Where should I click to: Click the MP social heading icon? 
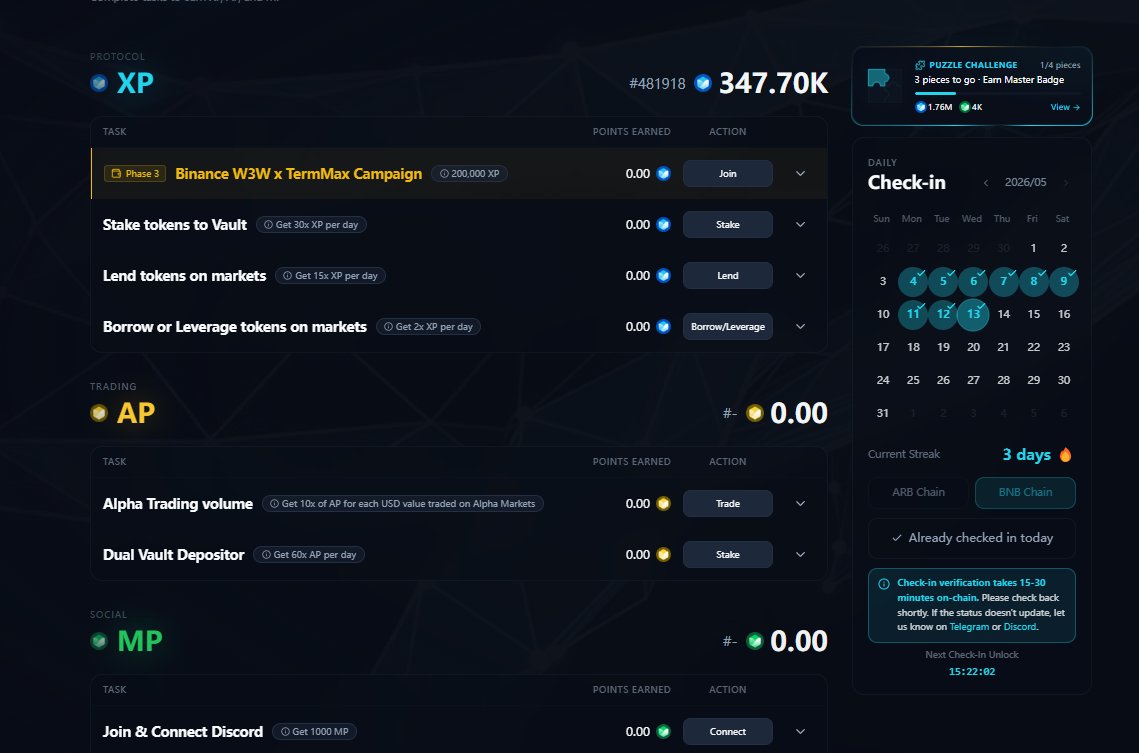pos(99,641)
